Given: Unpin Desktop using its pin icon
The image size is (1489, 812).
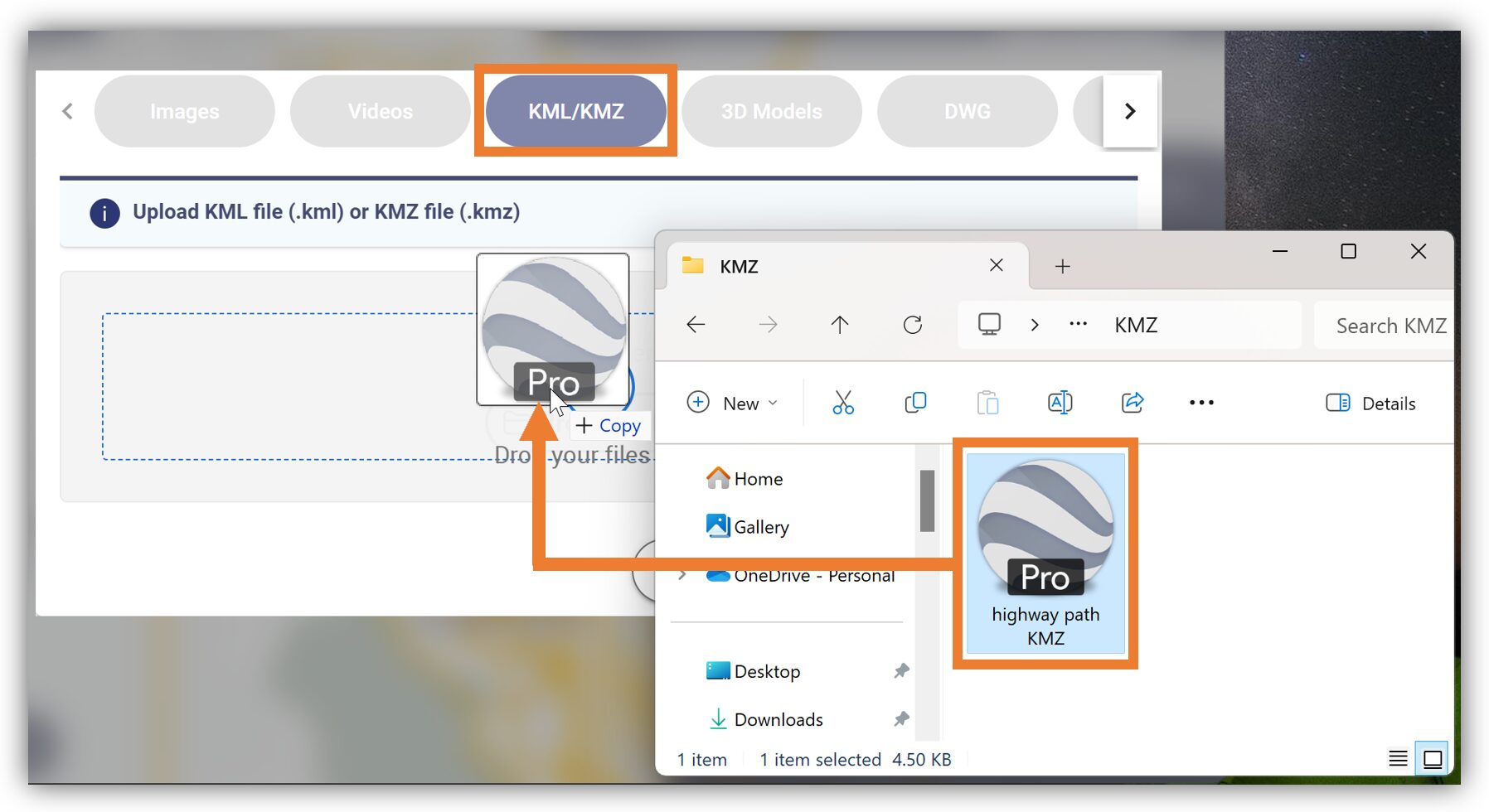Looking at the screenshot, I should [x=901, y=671].
